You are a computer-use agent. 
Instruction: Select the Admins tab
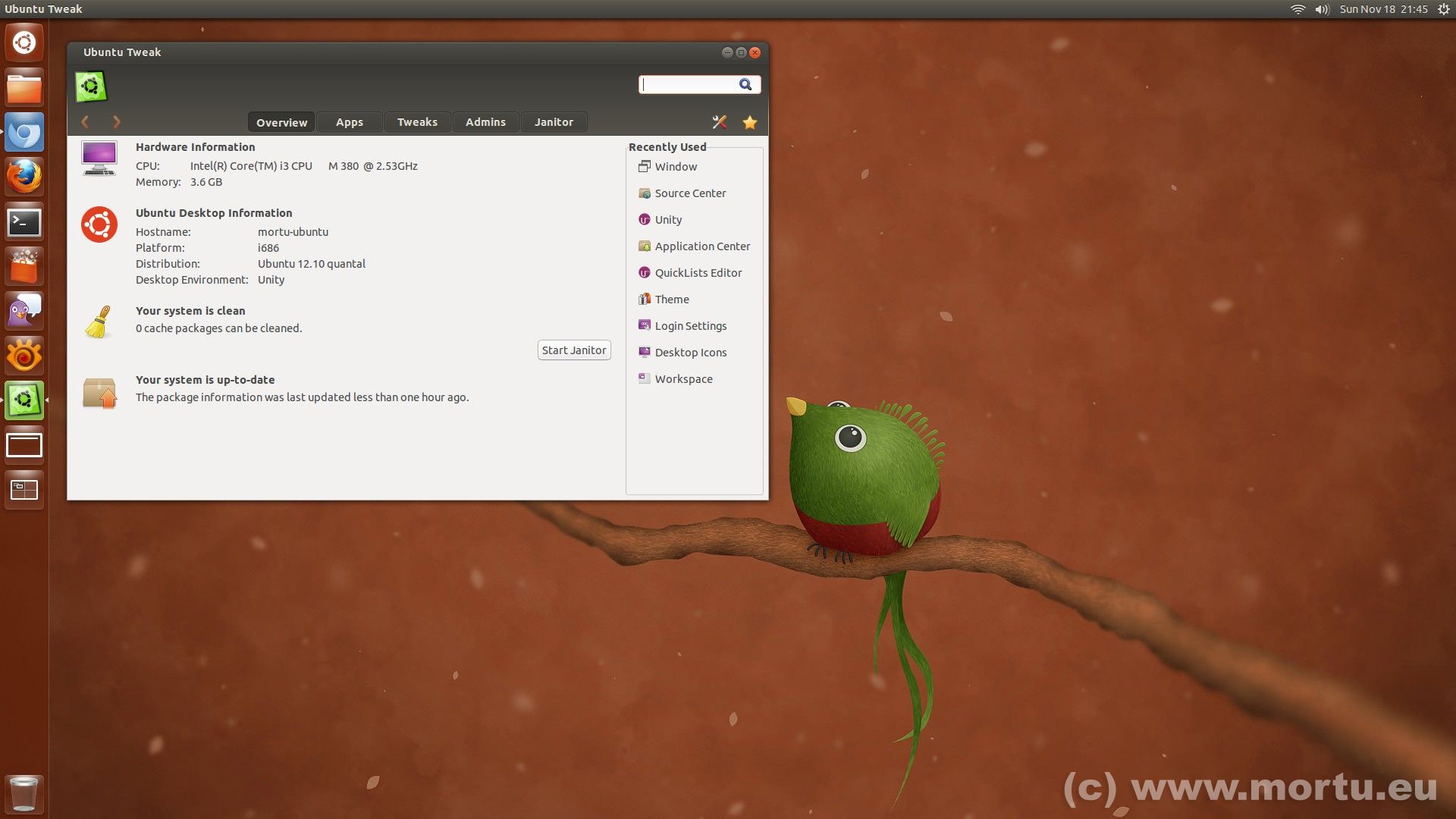(x=485, y=122)
